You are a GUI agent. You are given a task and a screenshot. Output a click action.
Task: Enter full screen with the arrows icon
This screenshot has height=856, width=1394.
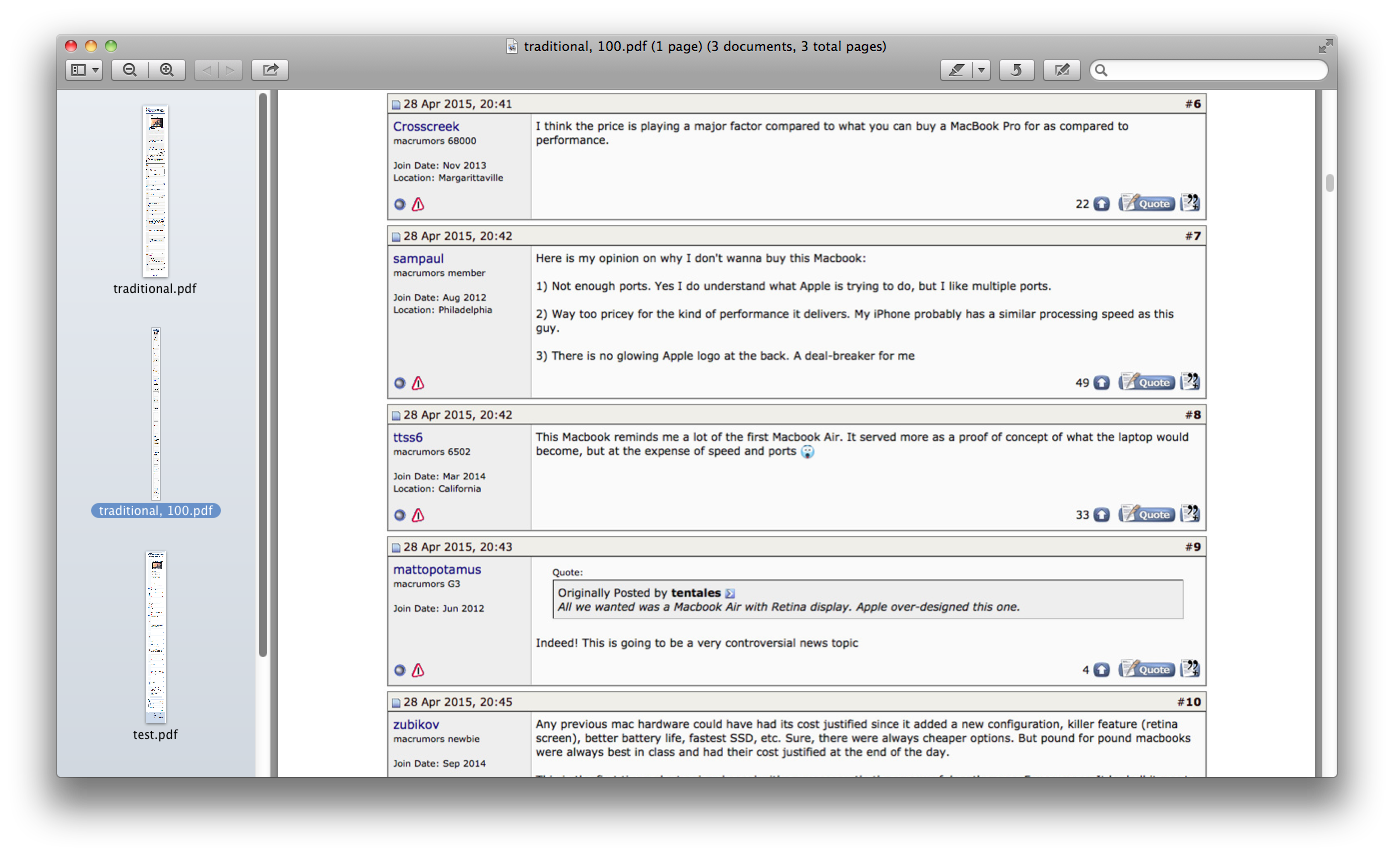point(1325,46)
